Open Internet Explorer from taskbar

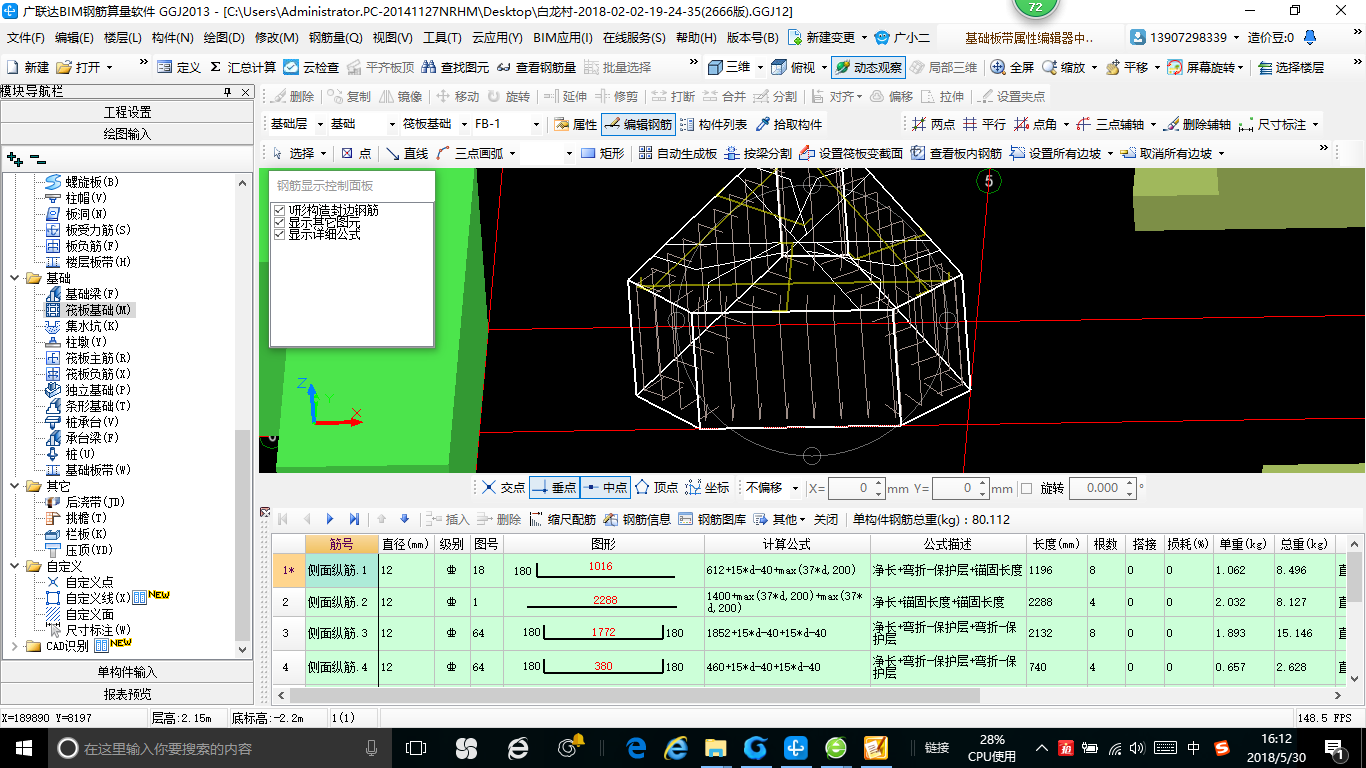pyautogui.click(x=677, y=747)
